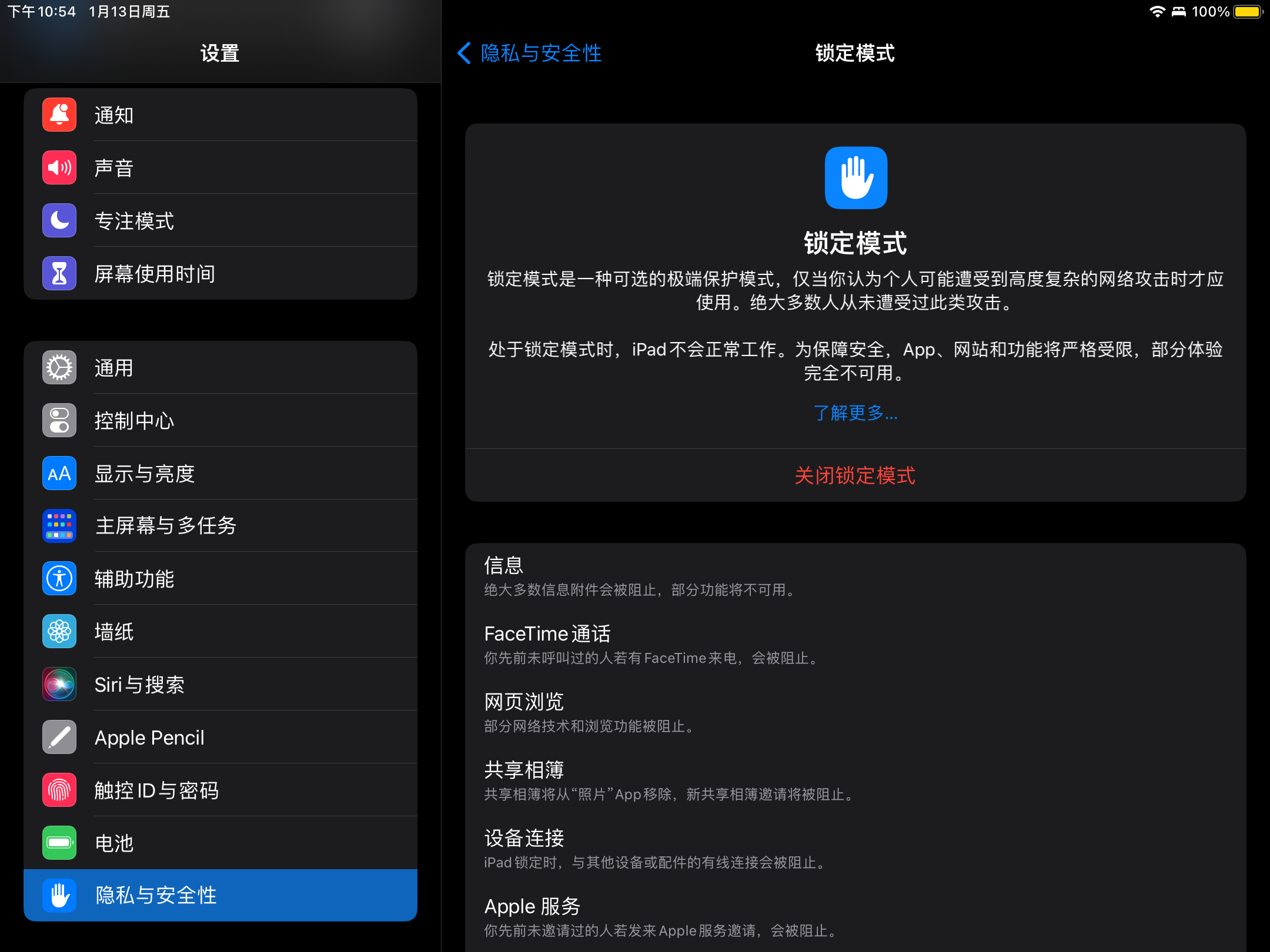Viewport: 1270px width, 952px height.
Task: Select 隐私与安全性 in the sidebar
Action: (156, 896)
